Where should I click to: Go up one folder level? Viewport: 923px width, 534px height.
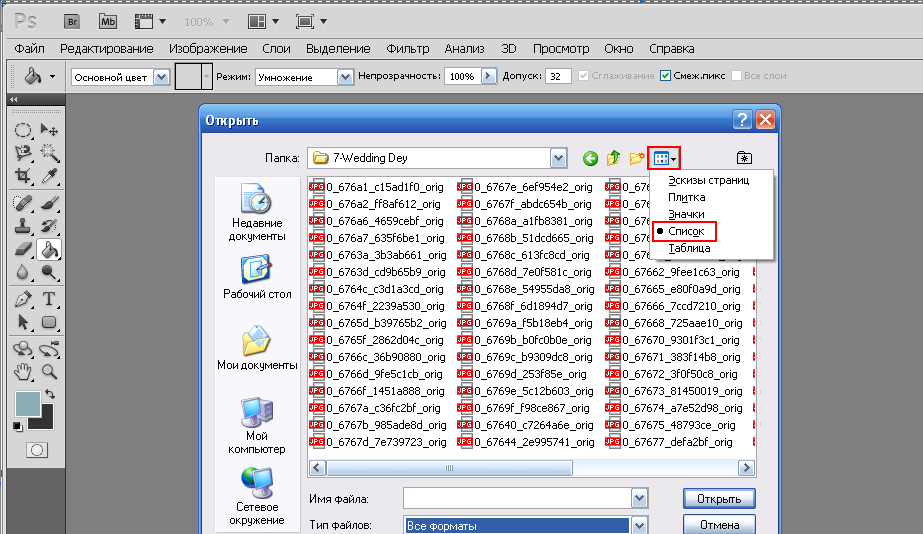[612, 158]
